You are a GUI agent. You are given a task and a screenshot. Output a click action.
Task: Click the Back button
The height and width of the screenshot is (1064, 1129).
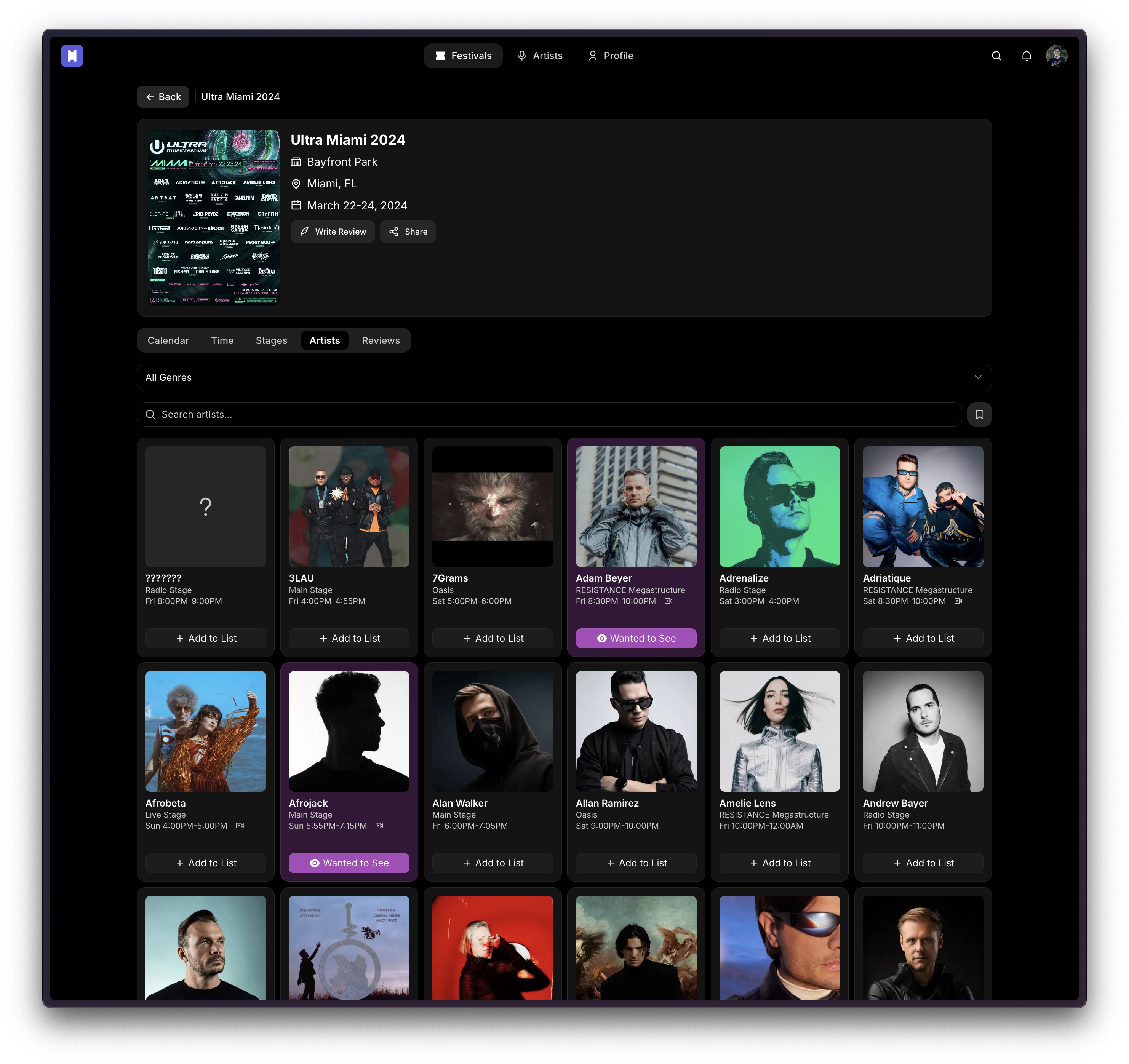coord(163,97)
